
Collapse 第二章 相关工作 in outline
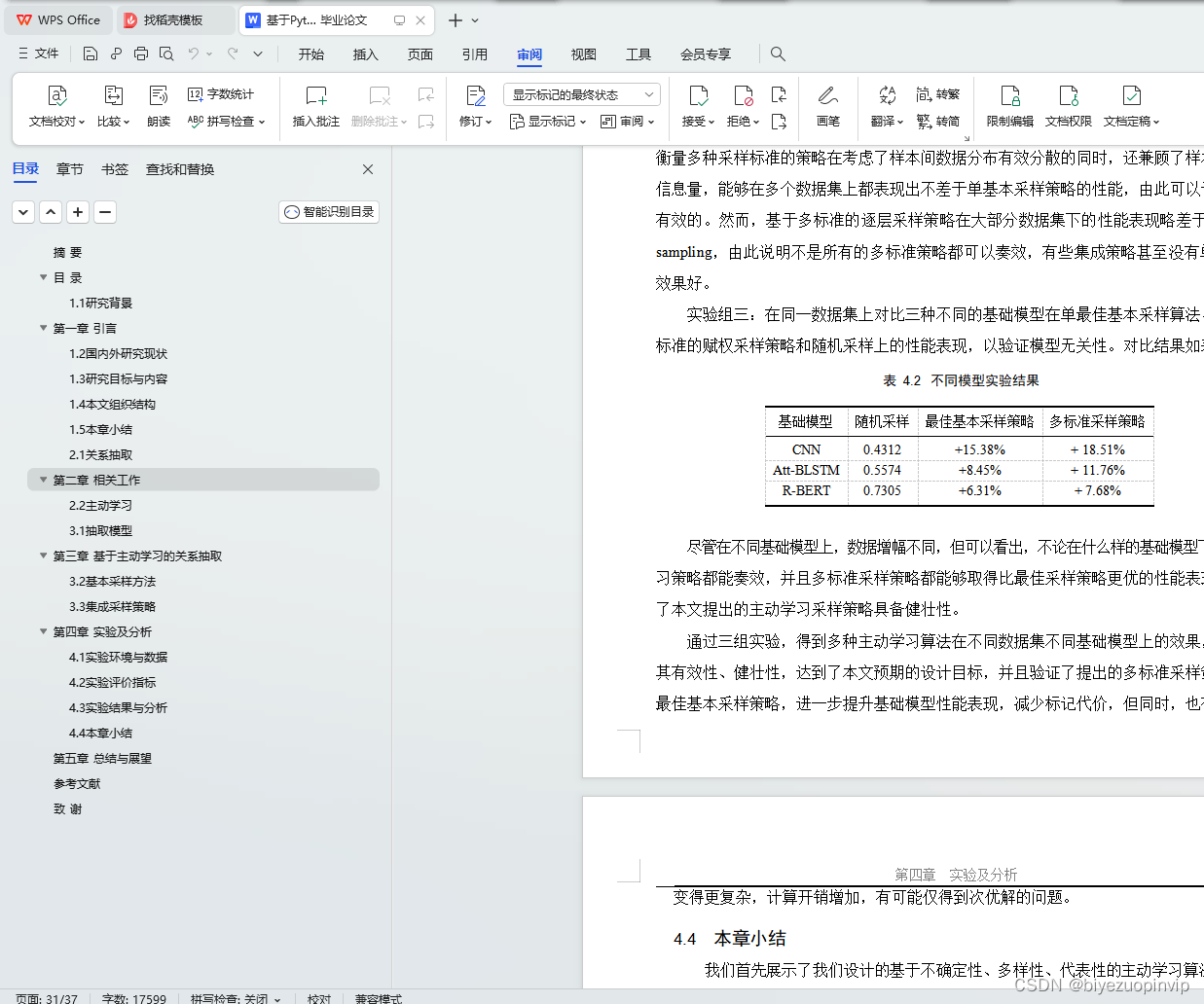(43, 479)
